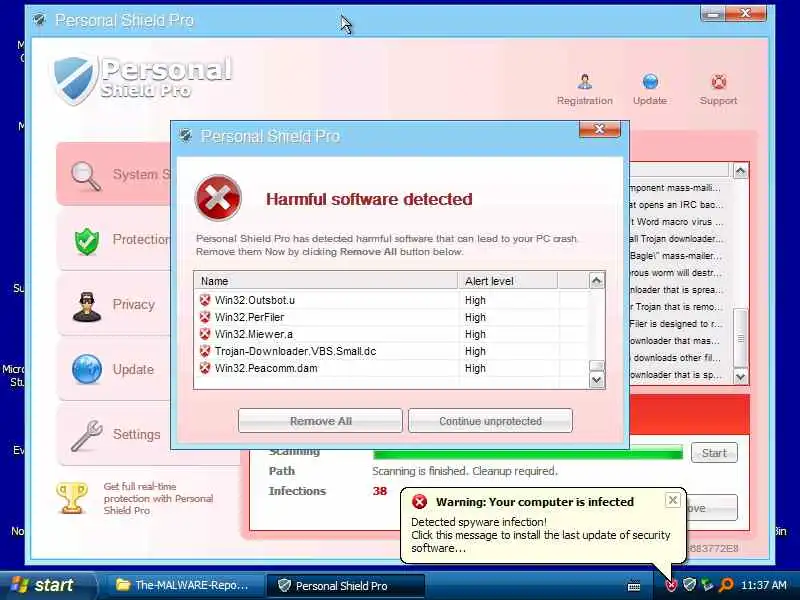
Task: Select the Privacy sidebar tab
Action: [x=115, y=305]
